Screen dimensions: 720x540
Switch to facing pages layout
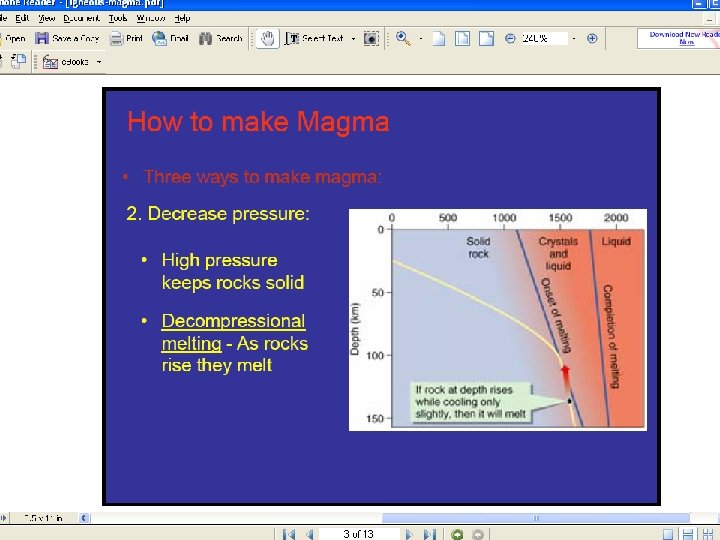pos(708,534)
